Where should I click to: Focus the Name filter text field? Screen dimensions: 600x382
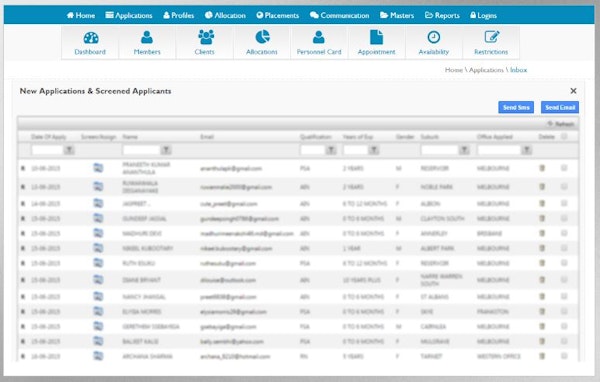(141, 150)
